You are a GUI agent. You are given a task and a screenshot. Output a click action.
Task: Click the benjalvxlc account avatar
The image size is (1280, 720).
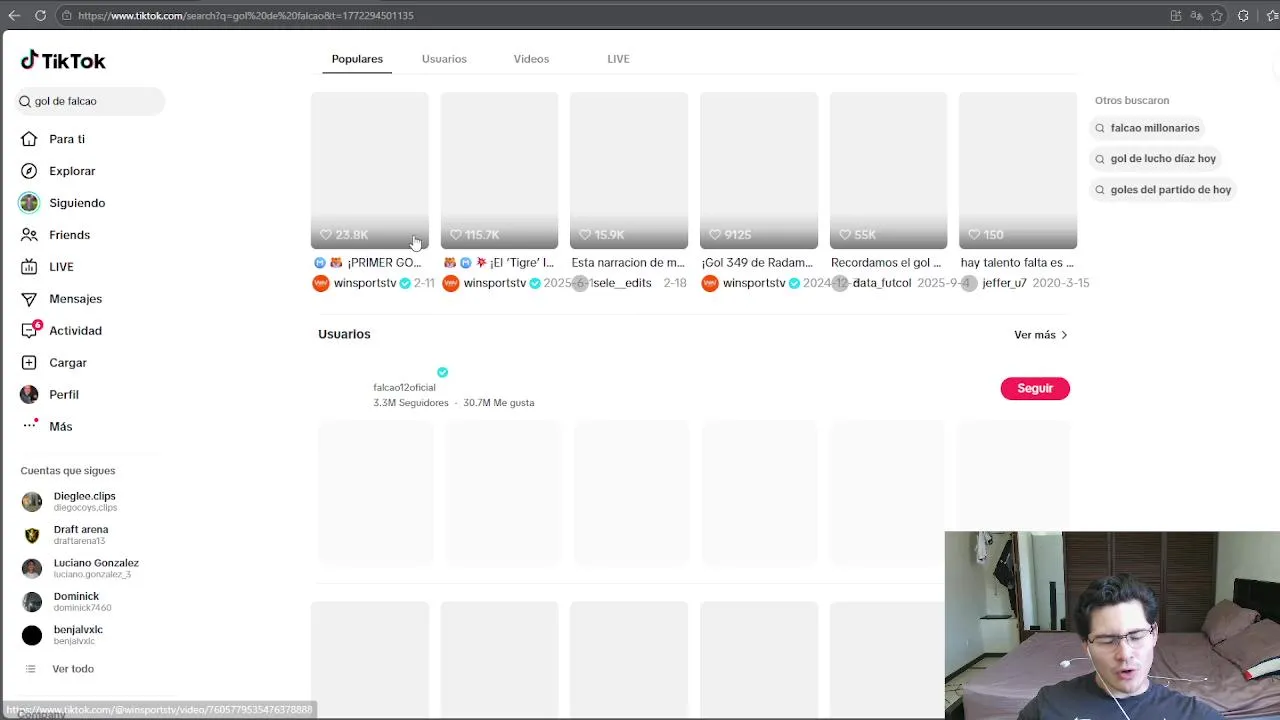32,635
